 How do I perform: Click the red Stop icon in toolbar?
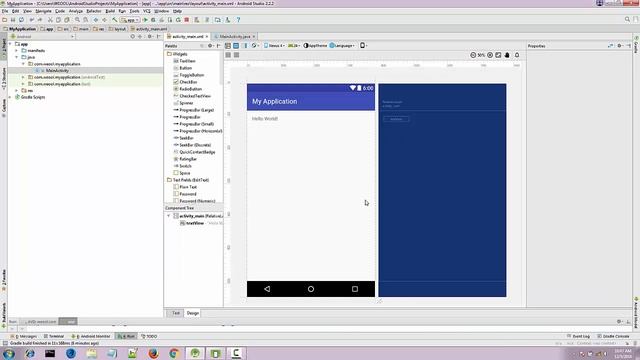point(187,20)
